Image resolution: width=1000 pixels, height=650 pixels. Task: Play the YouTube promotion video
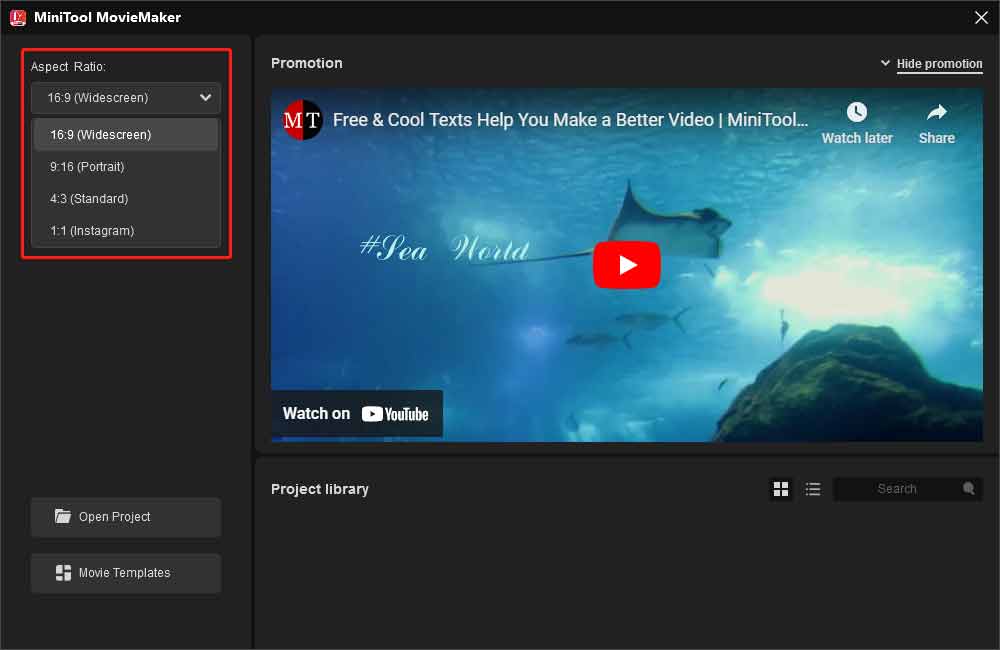626,265
